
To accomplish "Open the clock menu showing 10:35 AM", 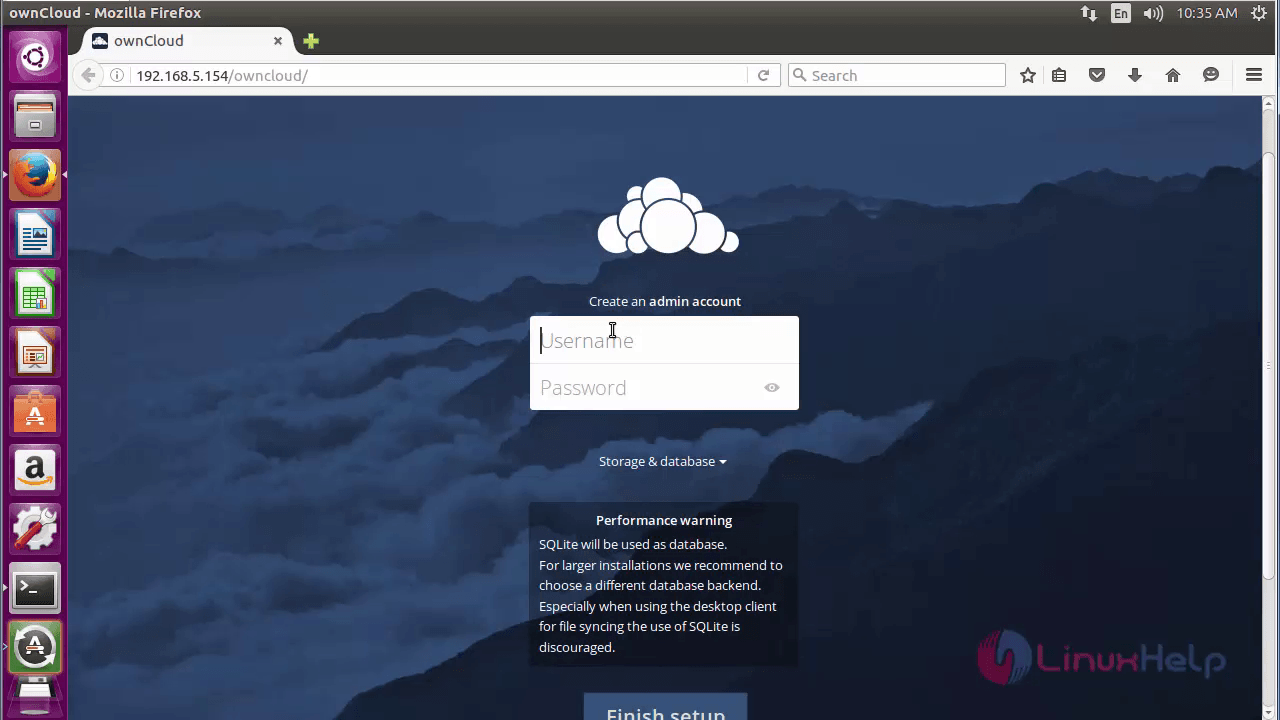I will [x=1207, y=13].
